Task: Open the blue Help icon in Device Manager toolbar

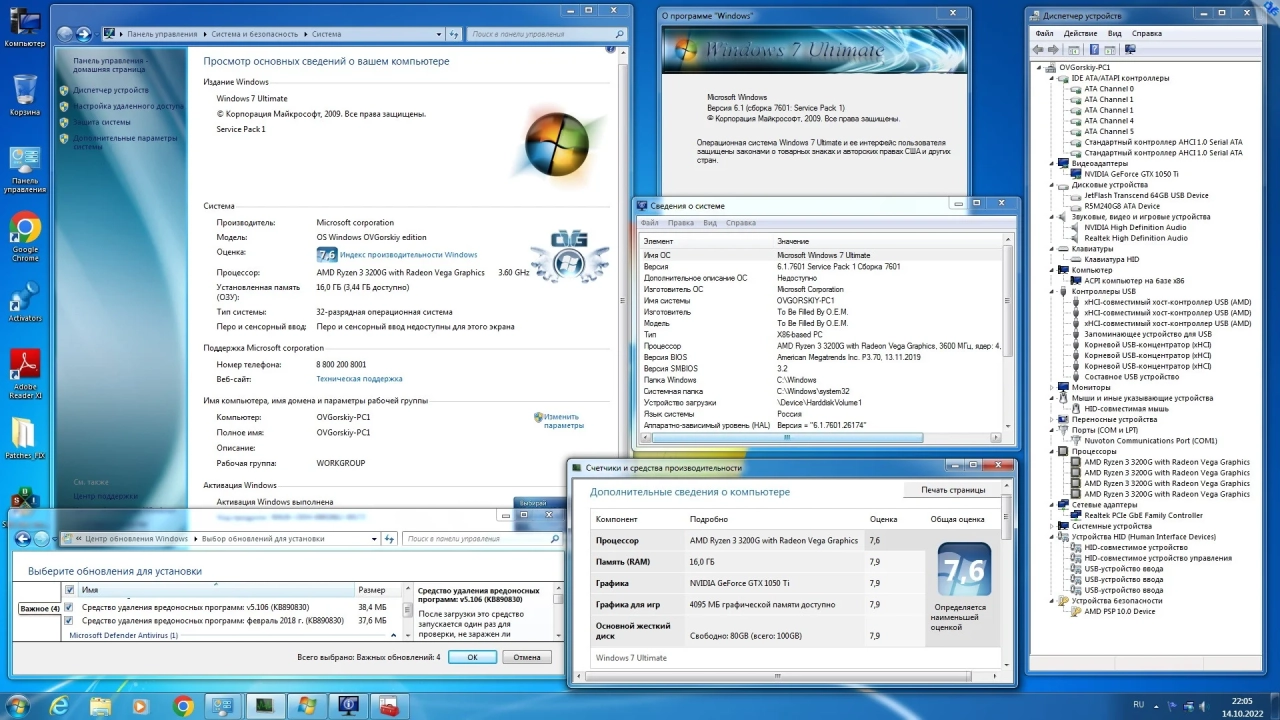Action: [x=1095, y=49]
